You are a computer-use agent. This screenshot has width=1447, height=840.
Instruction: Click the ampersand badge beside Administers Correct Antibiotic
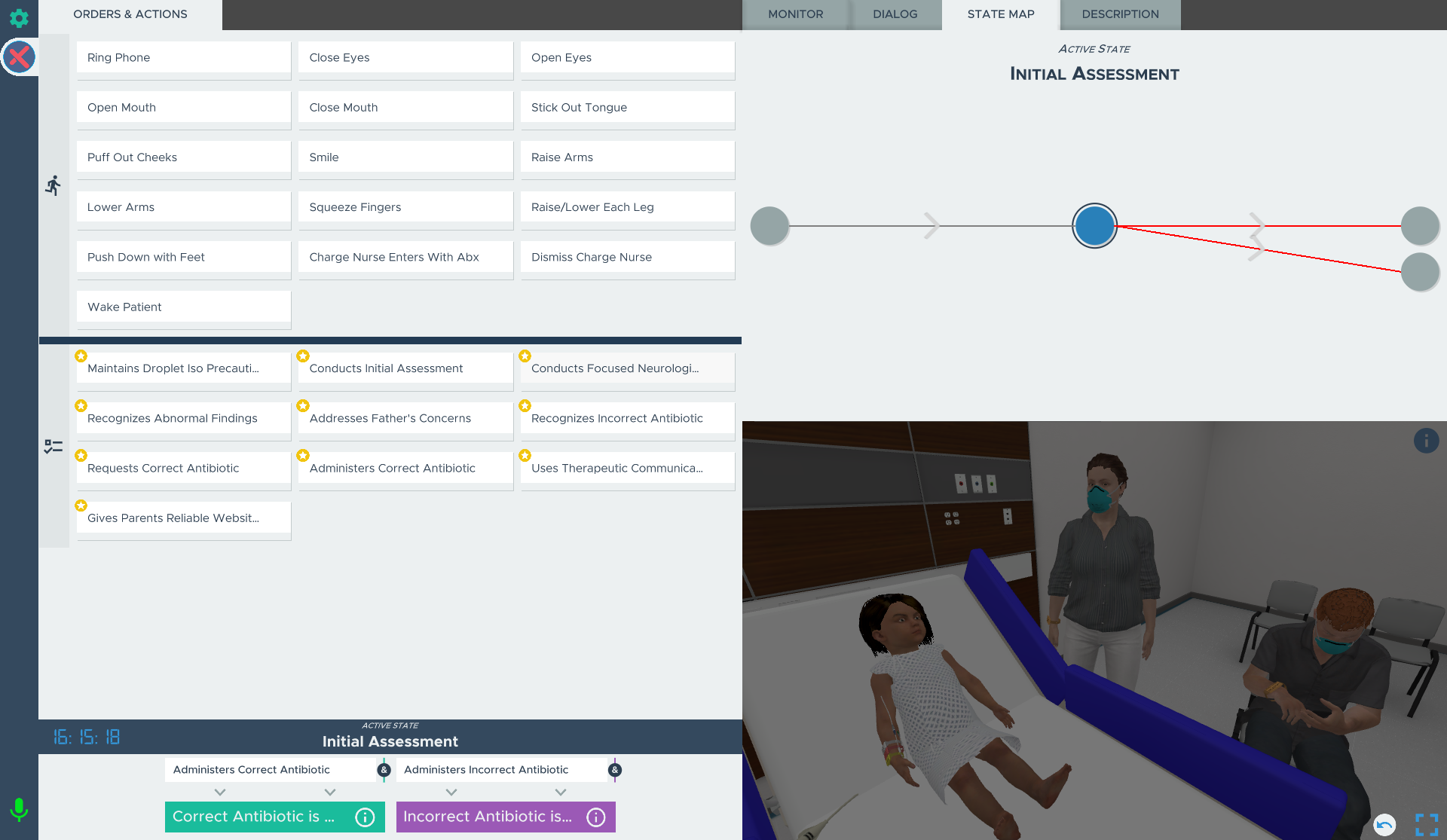(384, 770)
